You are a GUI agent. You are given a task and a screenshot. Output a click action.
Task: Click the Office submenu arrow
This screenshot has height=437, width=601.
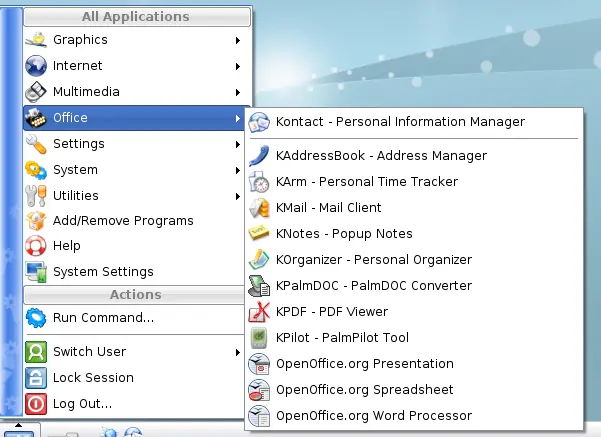[238, 118]
